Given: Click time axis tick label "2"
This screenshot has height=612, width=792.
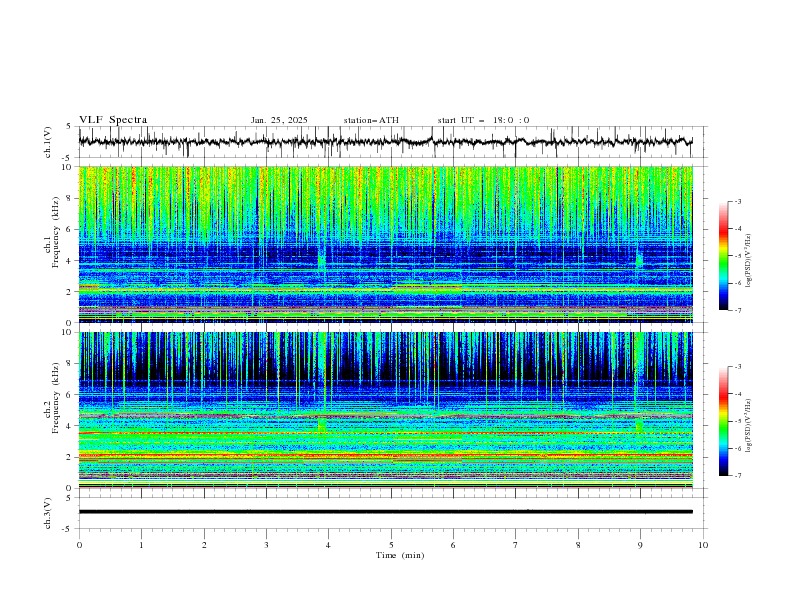Looking at the screenshot, I should pyautogui.click(x=204, y=545).
